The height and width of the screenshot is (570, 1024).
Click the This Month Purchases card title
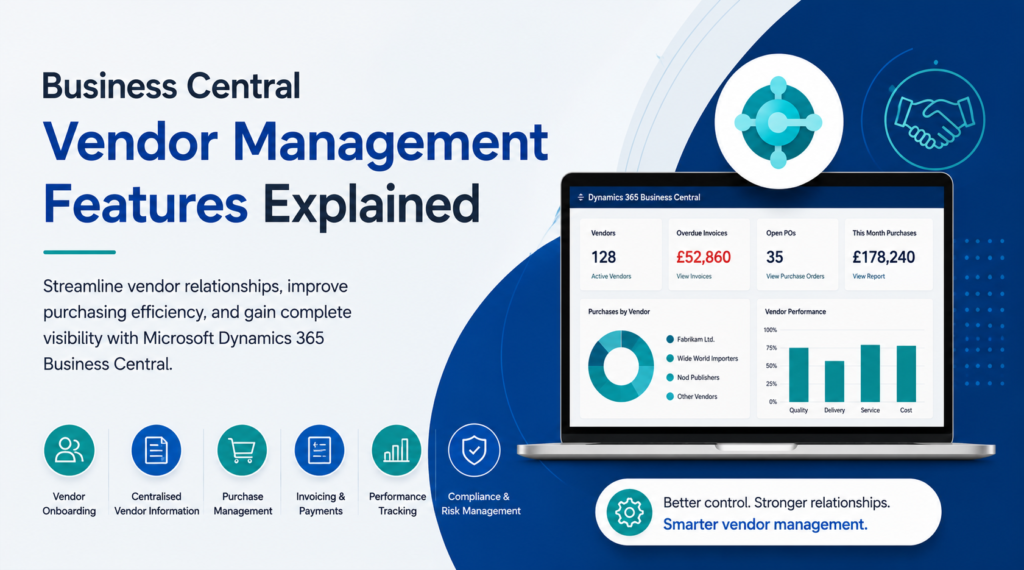(884, 233)
